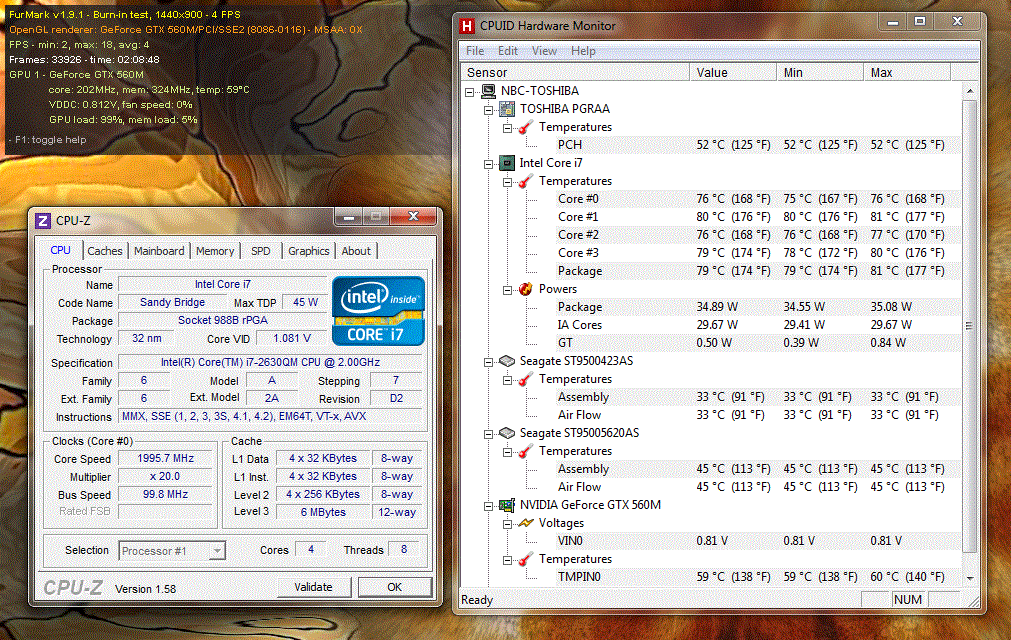The image size is (1011, 640).
Task: Click the Hardware Monitor scrollbar up arrow
Action: click(970, 91)
